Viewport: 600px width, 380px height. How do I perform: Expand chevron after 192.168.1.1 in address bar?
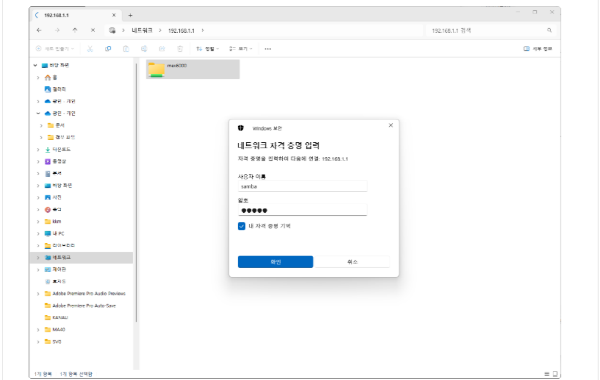[x=202, y=30]
